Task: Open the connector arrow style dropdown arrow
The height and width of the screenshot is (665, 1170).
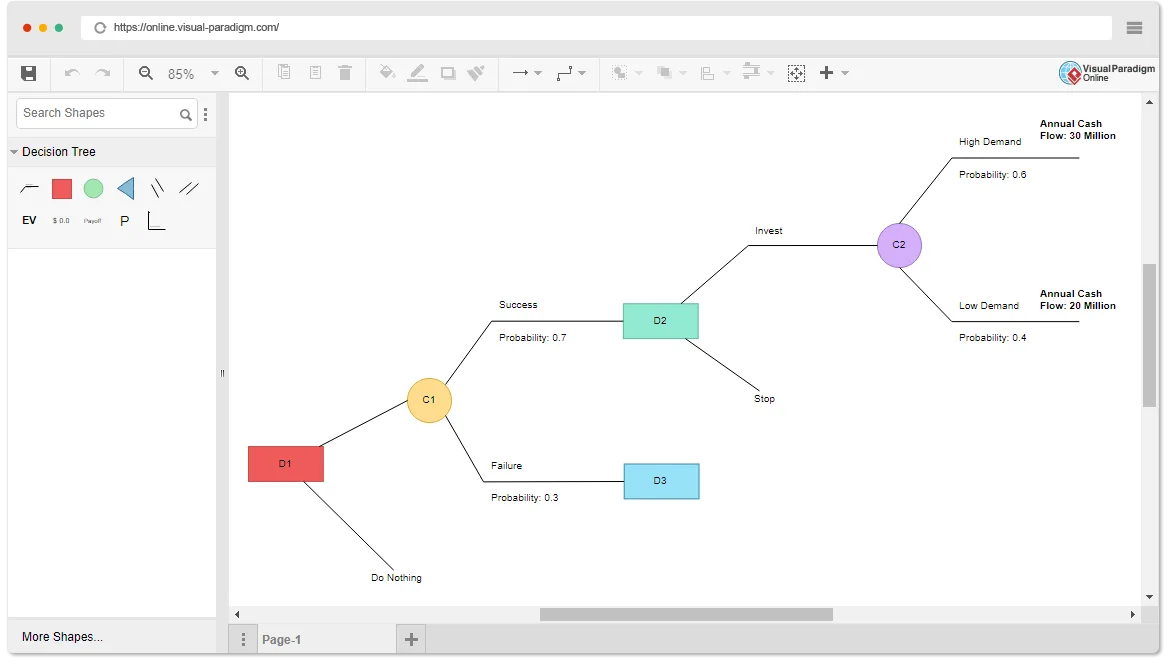Action: point(538,73)
